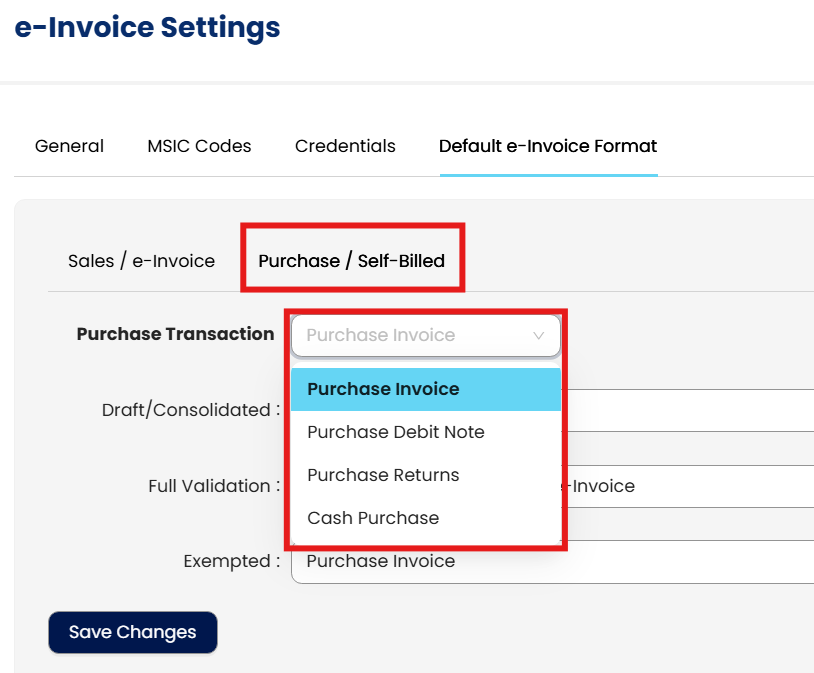Go to the Credentials tab
Viewport: 814px width, 673px height.
point(345,146)
